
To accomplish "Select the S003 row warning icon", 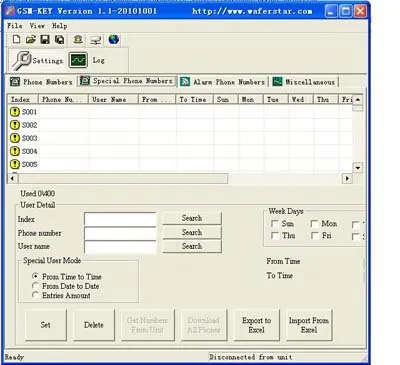I will (x=15, y=138).
